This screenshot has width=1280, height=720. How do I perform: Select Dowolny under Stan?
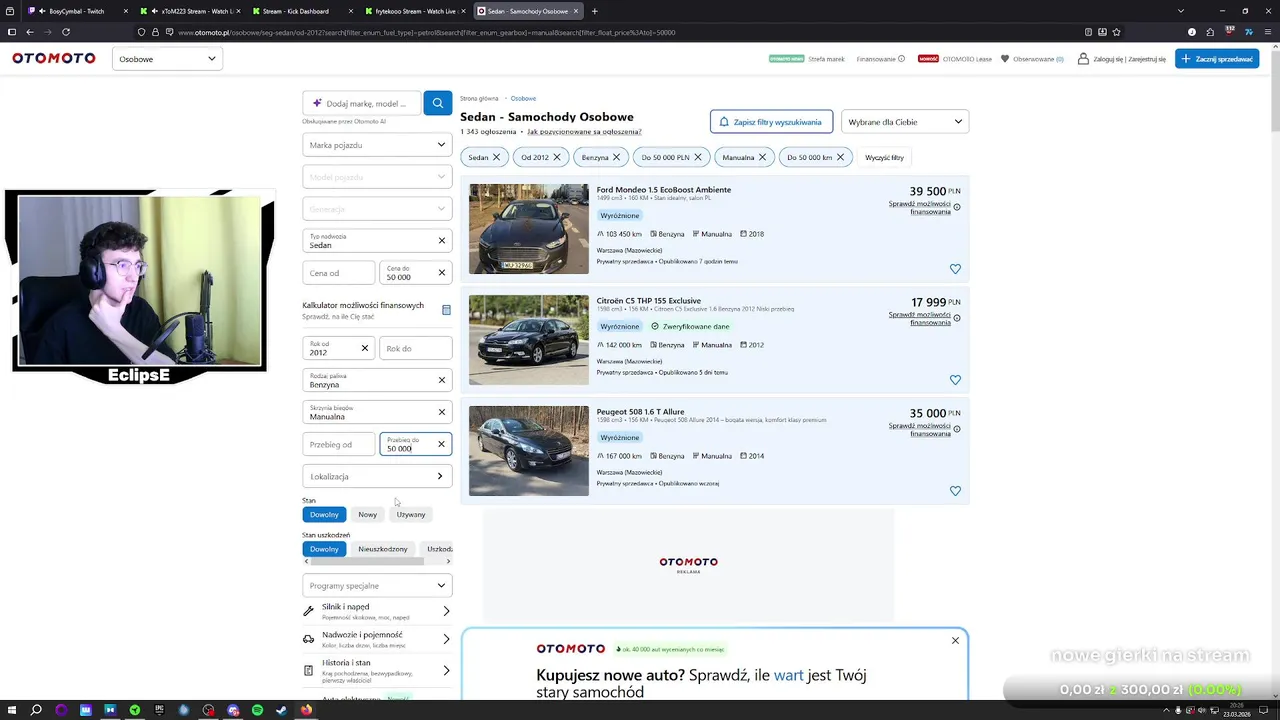point(324,514)
